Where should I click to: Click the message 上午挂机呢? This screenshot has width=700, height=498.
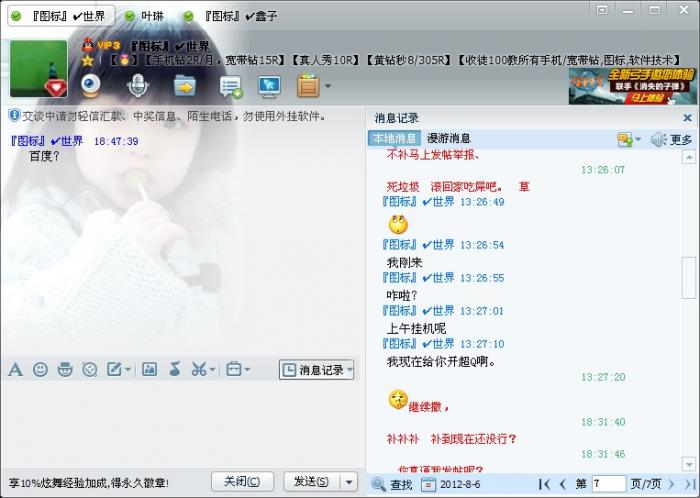(x=416, y=329)
